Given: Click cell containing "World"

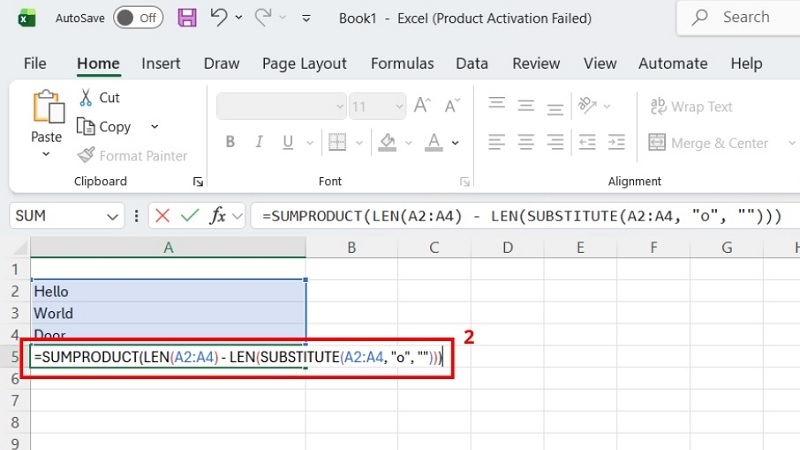Looking at the screenshot, I should 168,313.
